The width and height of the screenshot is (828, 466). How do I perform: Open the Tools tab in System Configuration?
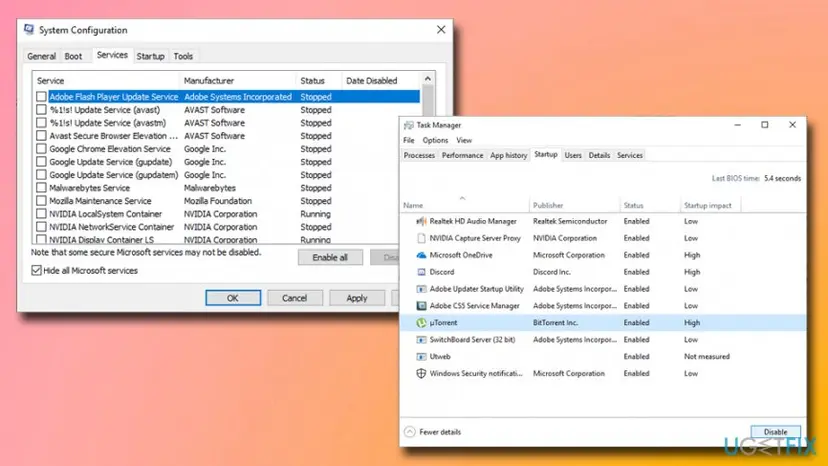(183, 56)
